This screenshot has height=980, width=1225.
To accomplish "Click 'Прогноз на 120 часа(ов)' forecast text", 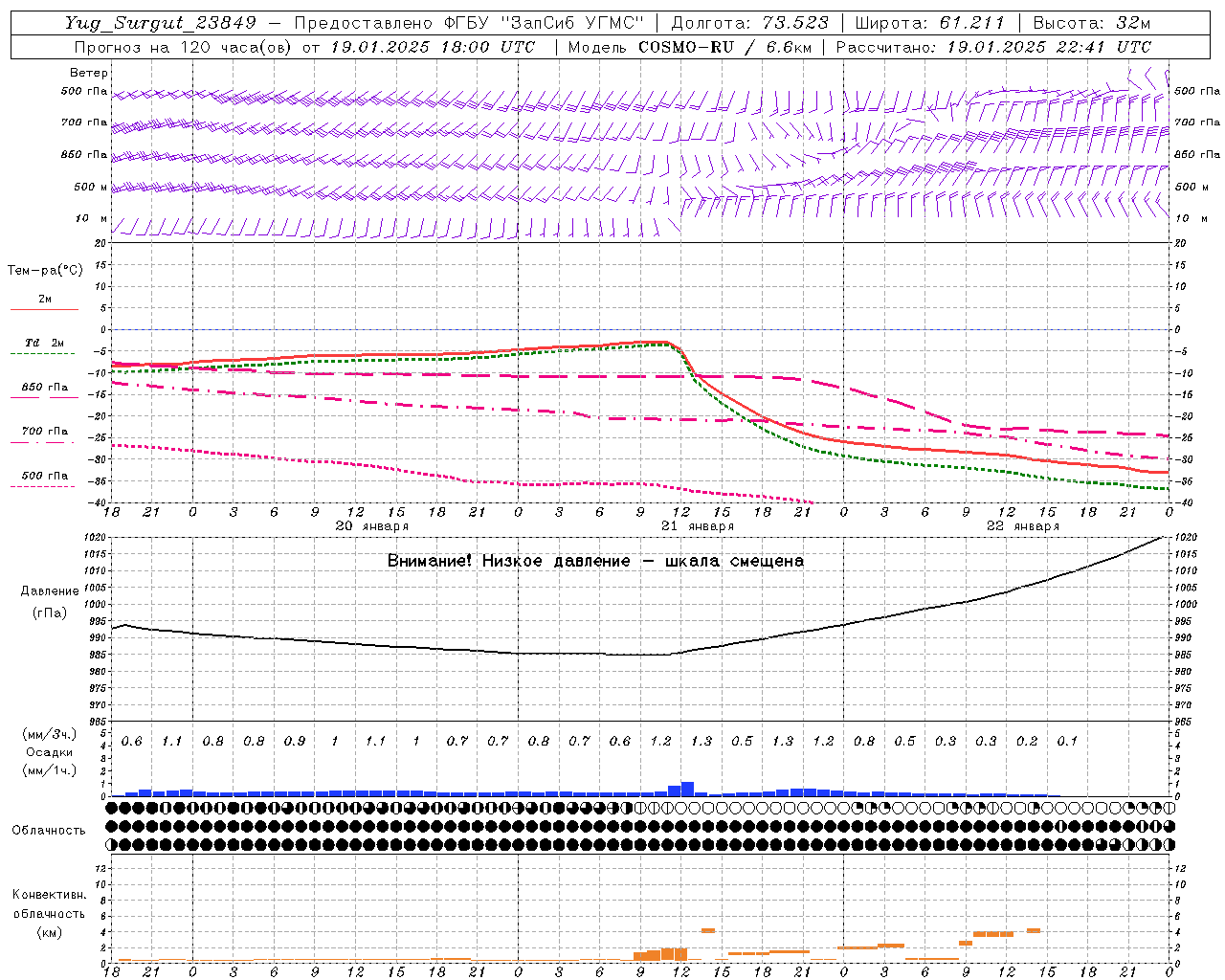I will click(182, 47).
